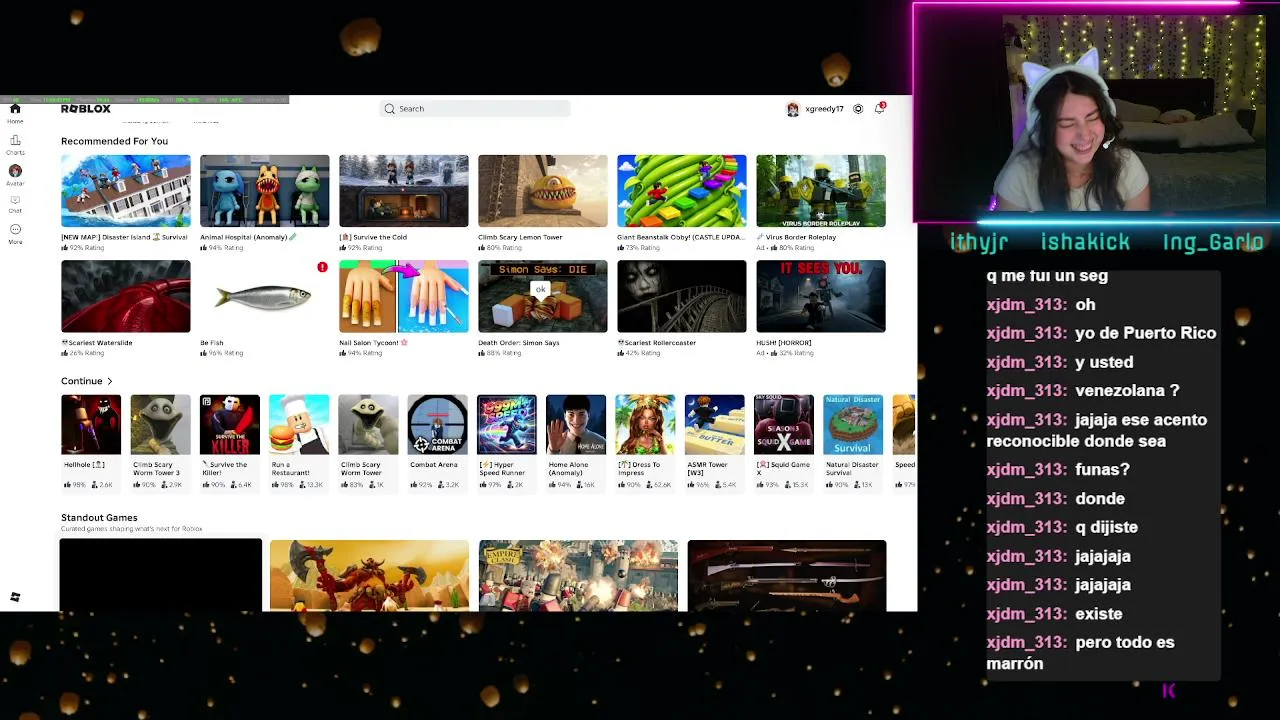The width and height of the screenshot is (1280, 720).
Task: Click the Roblox logo
Action: coord(86,109)
